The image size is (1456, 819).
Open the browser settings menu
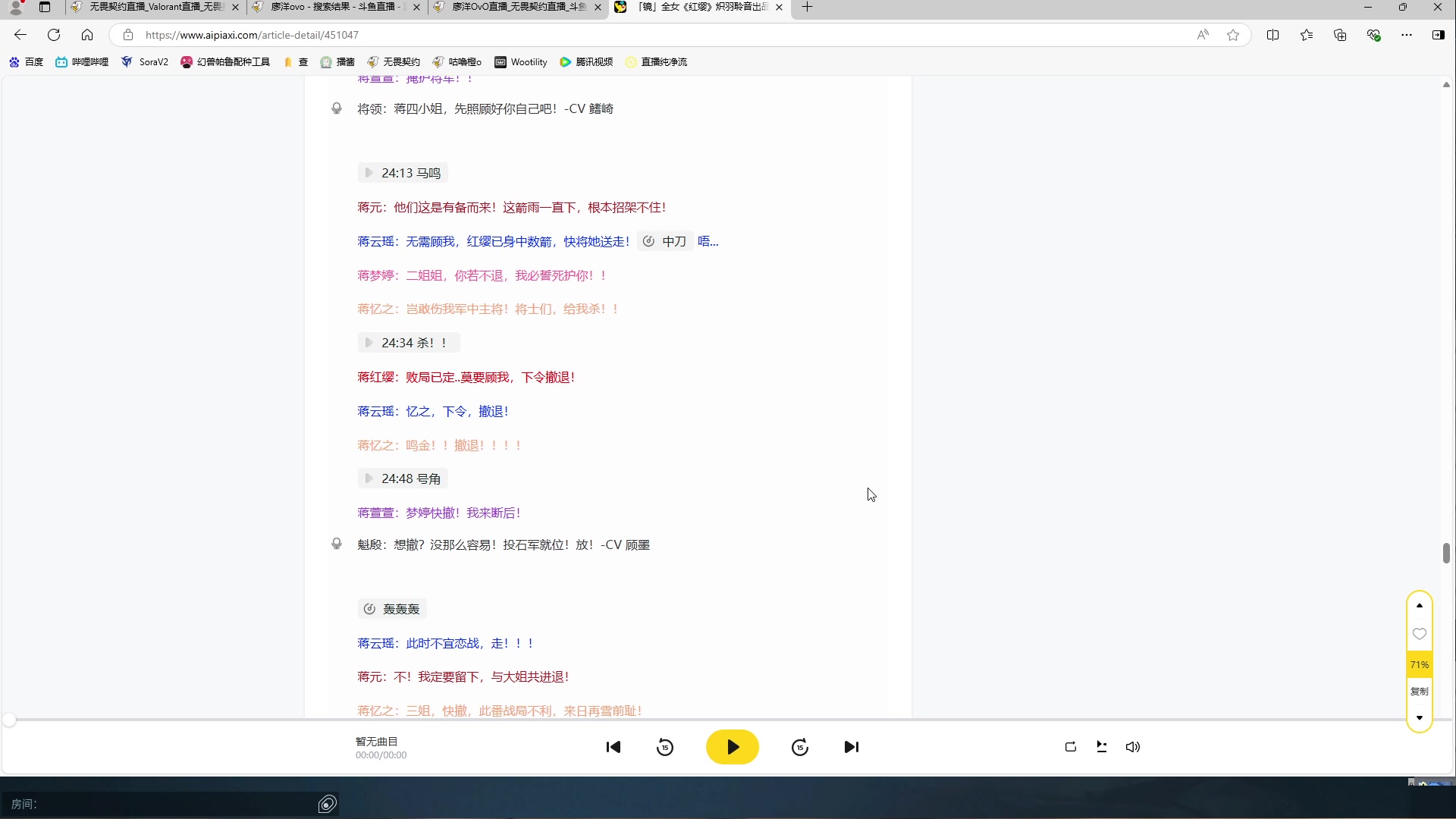[1407, 35]
